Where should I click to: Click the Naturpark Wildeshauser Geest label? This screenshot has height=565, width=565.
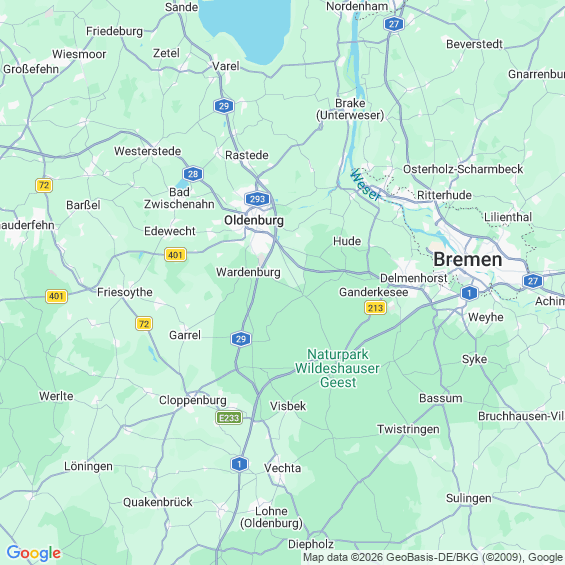click(x=338, y=368)
